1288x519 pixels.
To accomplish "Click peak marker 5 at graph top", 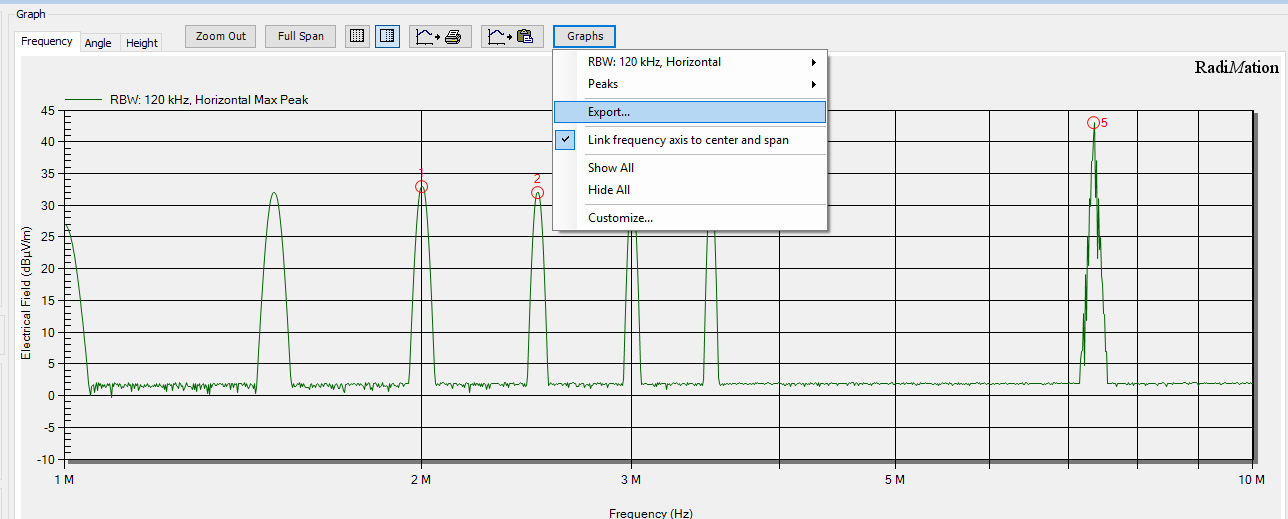I will (1094, 123).
